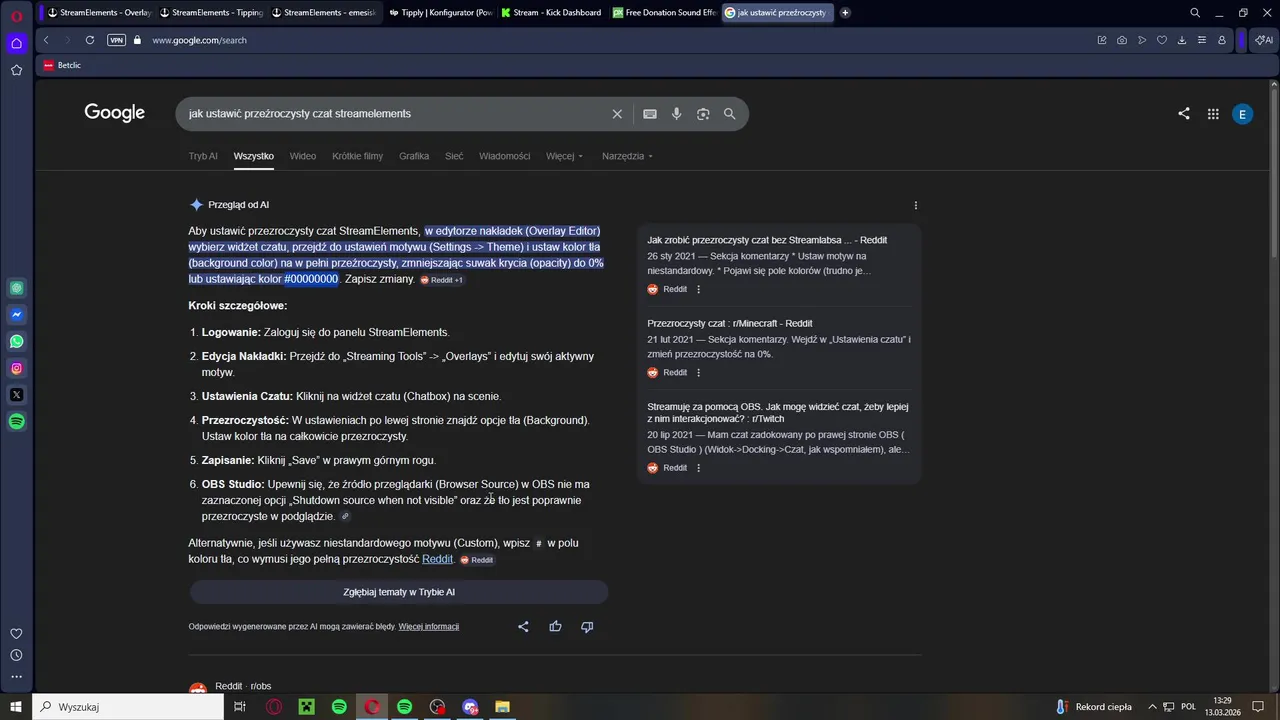
Task: Share the AI overview answer
Action: coord(523,627)
